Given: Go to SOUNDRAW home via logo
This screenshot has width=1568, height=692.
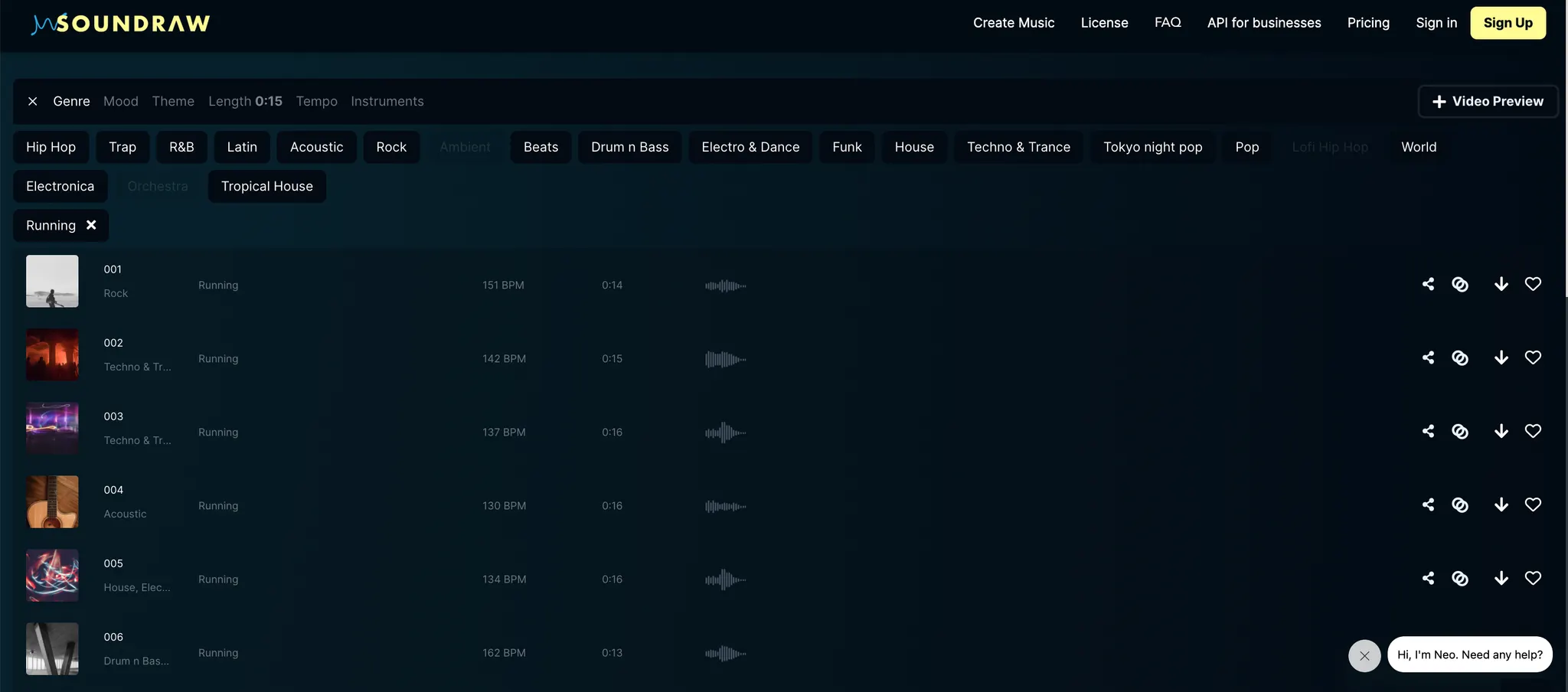Looking at the screenshot, I should 121,24.
